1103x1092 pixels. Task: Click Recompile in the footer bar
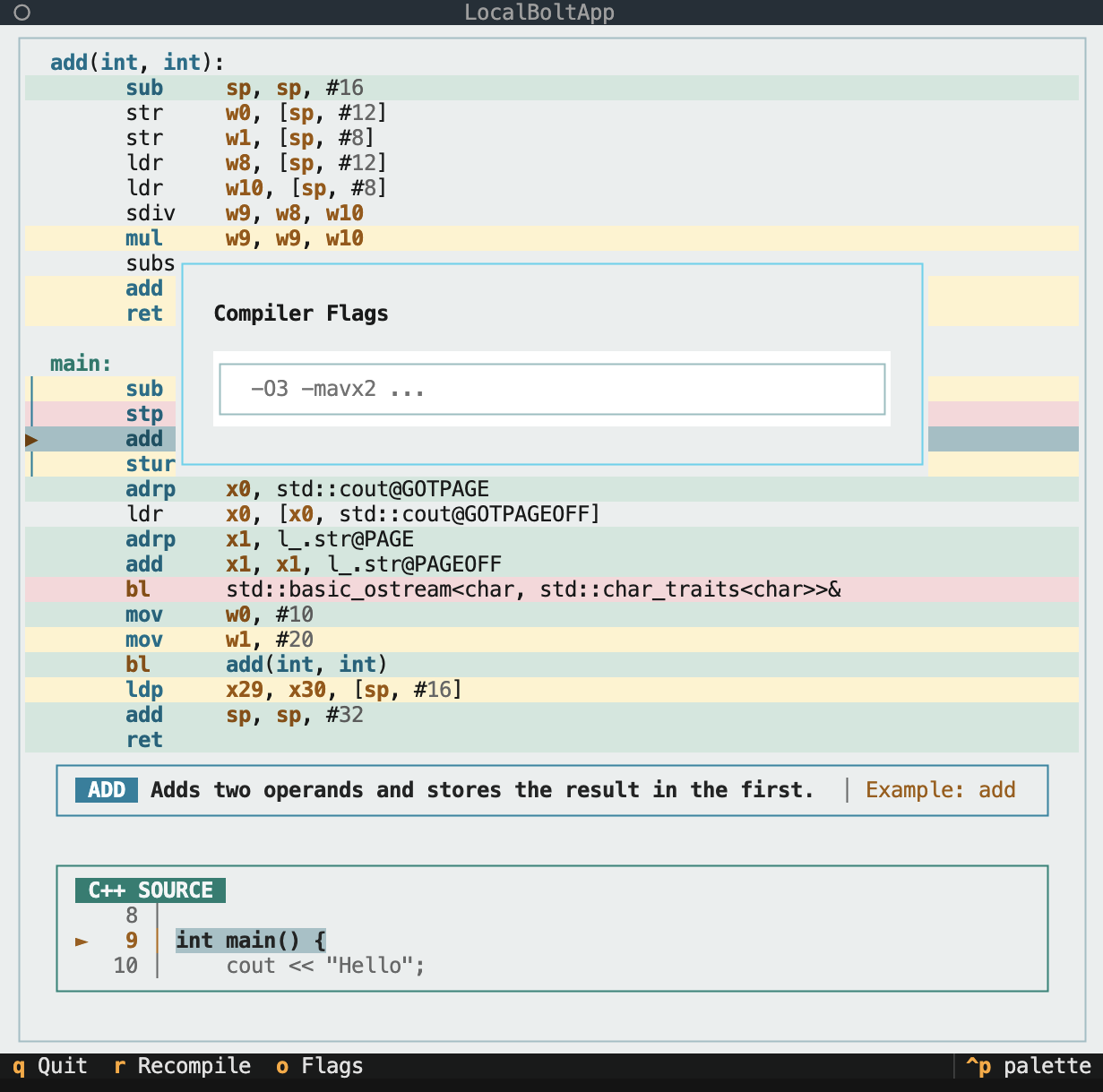pos(183,1066)
